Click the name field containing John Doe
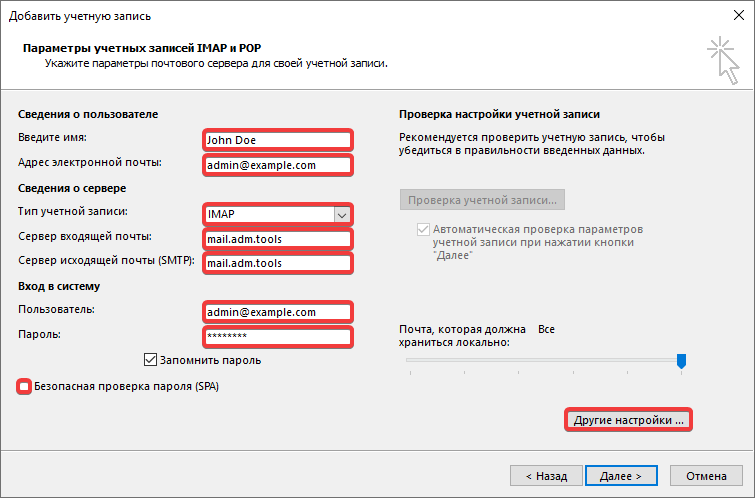755x498 pixels. pos(277,140)
